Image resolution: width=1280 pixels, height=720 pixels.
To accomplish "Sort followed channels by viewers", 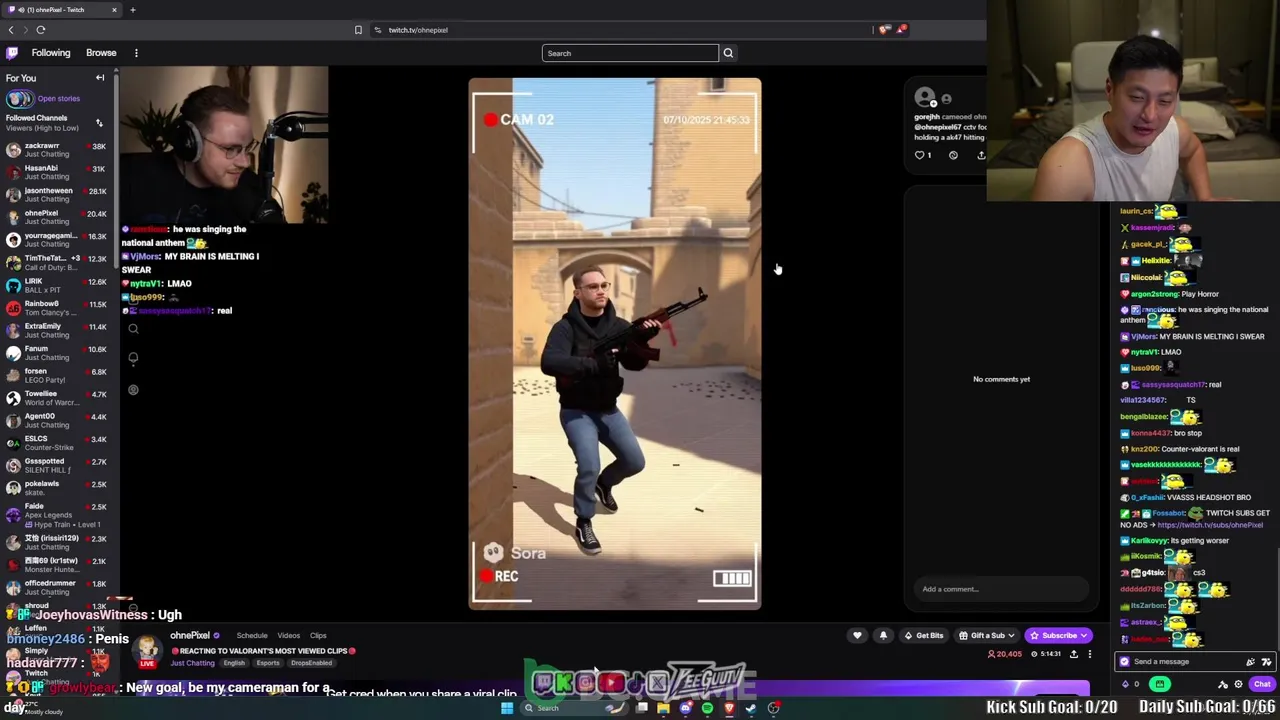I will (x=99, y=123).
